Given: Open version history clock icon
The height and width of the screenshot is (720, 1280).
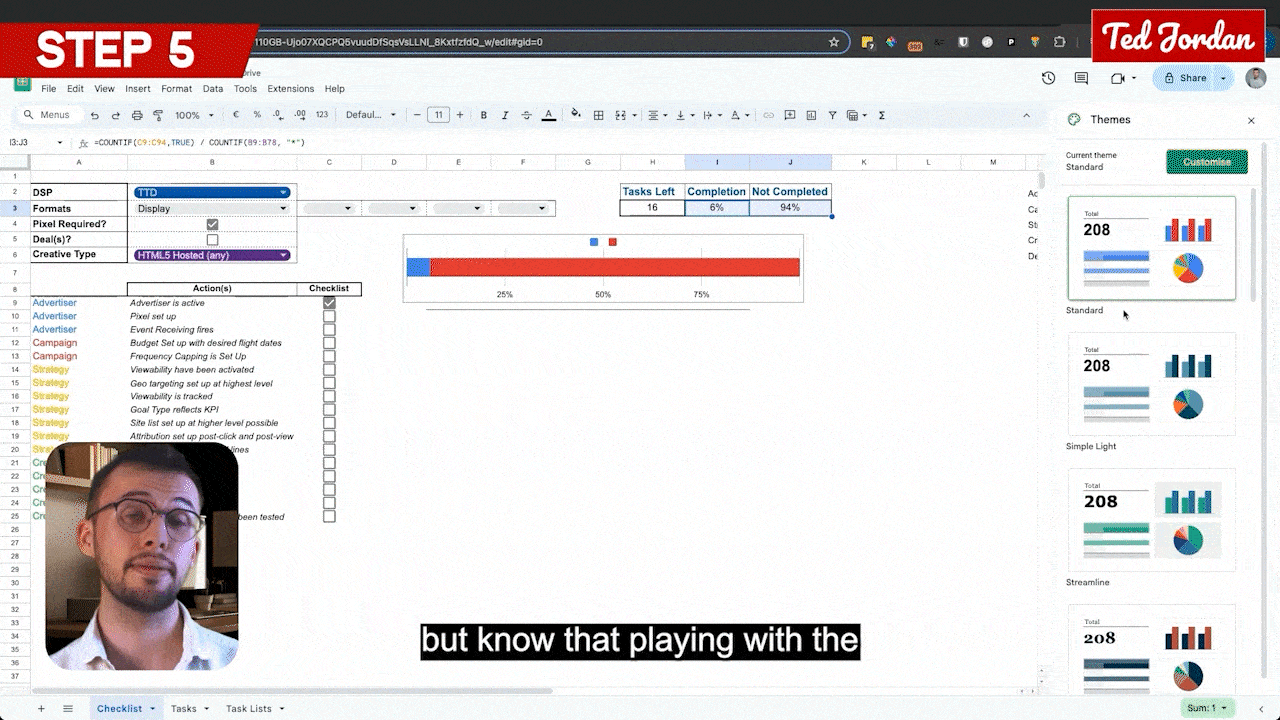Looking at the screenshot, I should (1048, 78).
